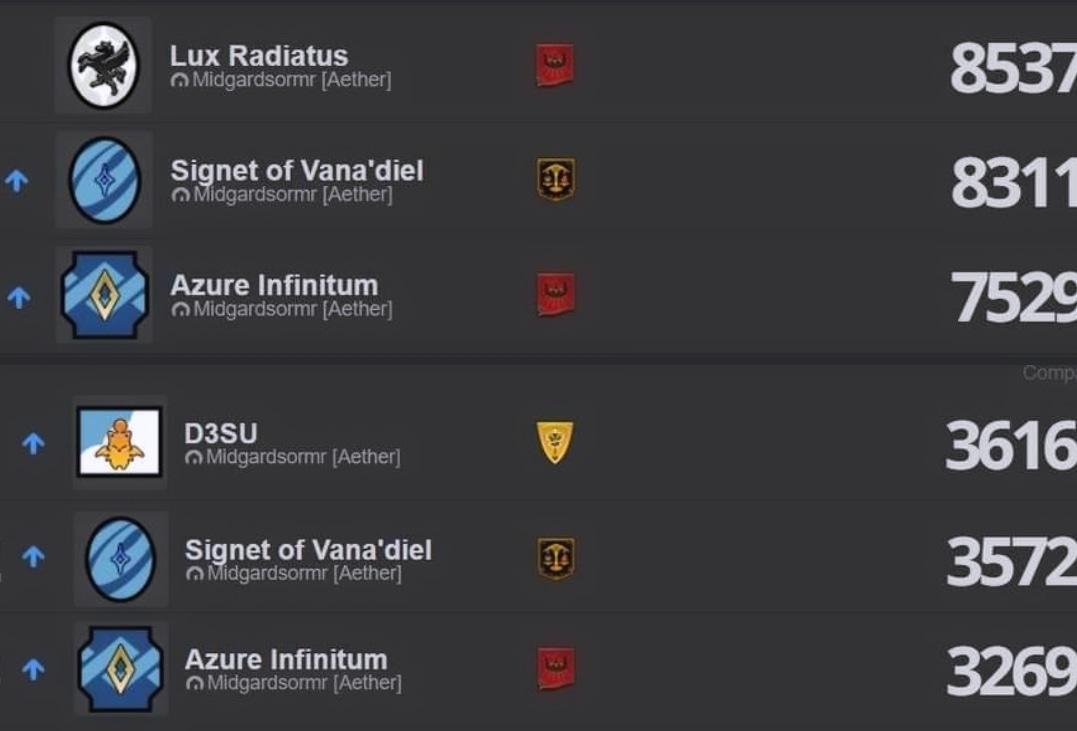This screenshot has width=1077, height=731.
Task: Click red Maelstrom flag beside Lux Radiatus
Action: click(x=554, y=65)
